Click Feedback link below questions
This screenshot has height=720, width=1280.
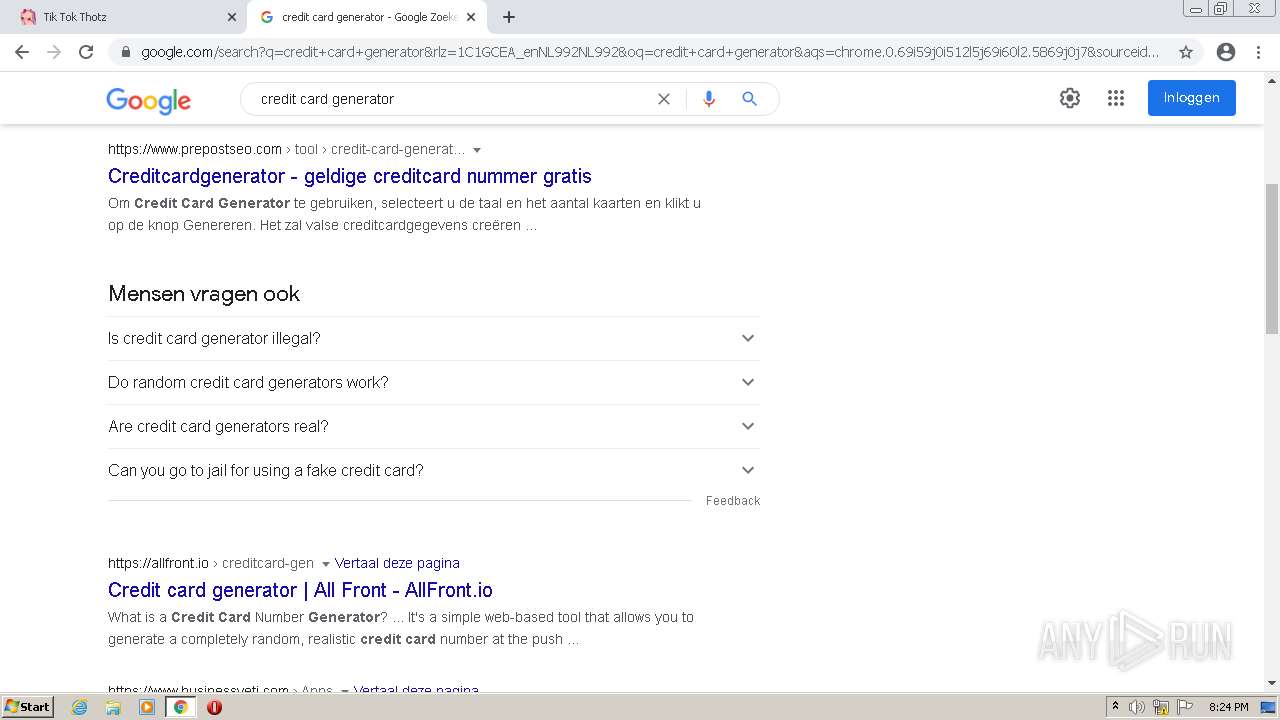pyautogui.click(x=733, y=501)
